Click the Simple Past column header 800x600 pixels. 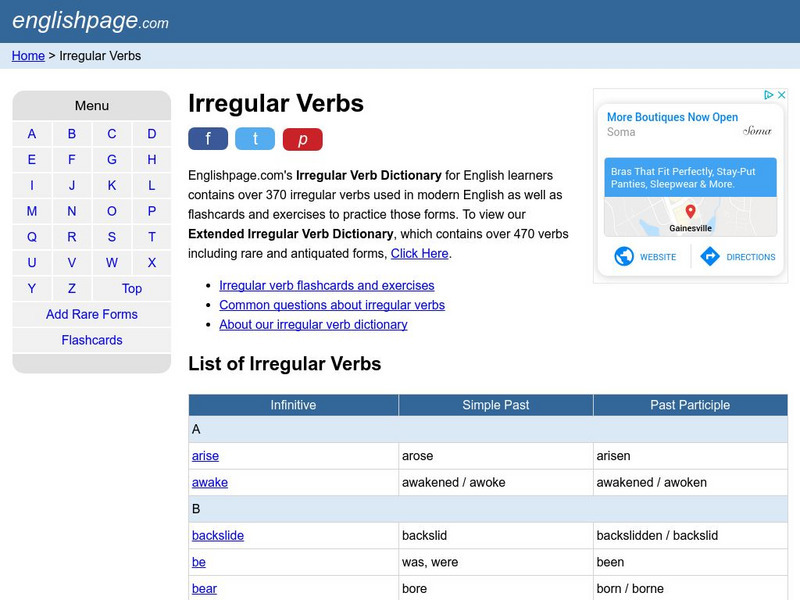coord(495,405)
